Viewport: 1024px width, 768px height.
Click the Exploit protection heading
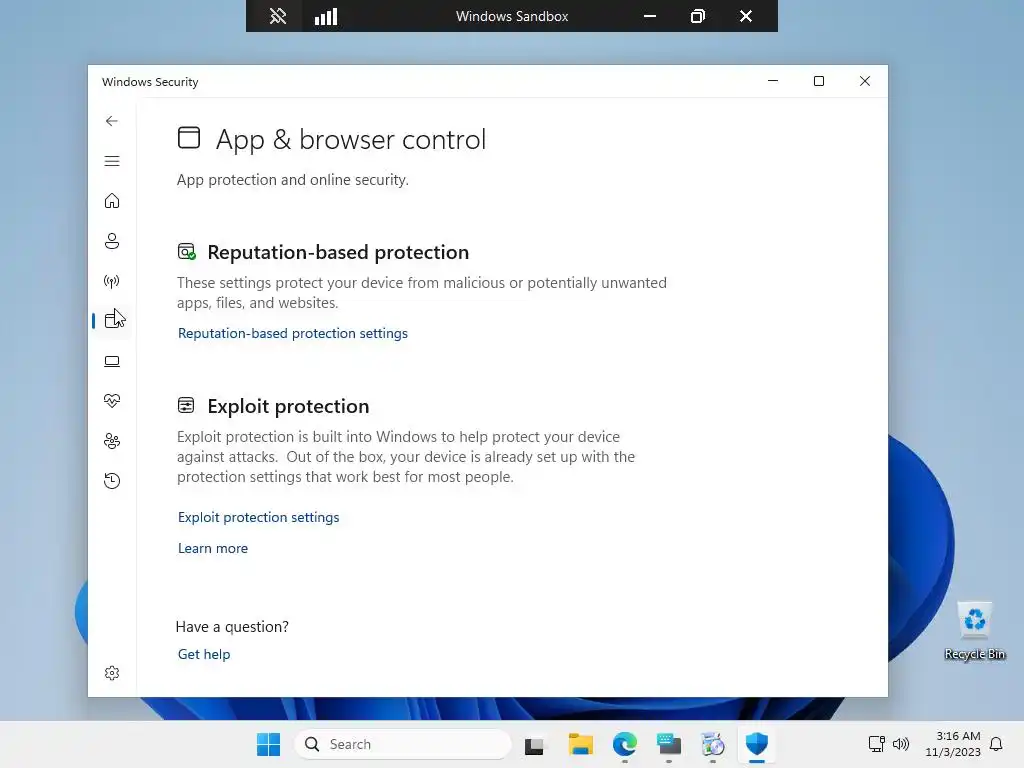tap(288, 406)
